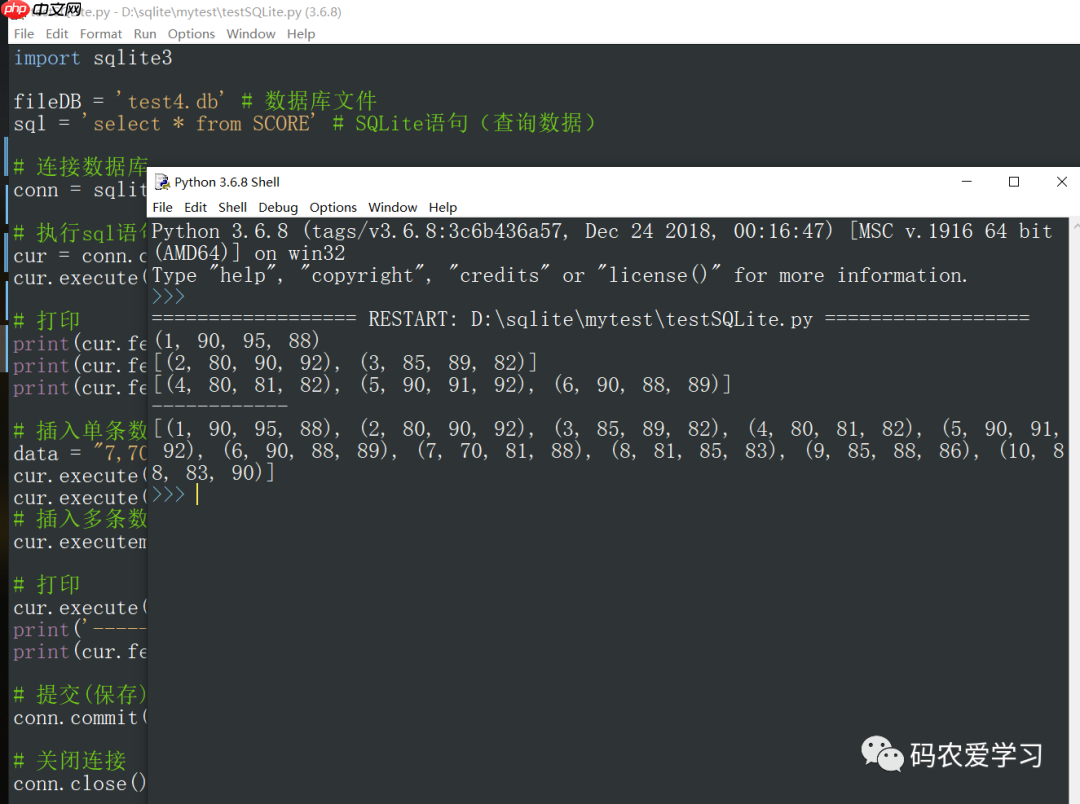
Task: Open Edit menu in Python Shell
Action: click(195, 207)
